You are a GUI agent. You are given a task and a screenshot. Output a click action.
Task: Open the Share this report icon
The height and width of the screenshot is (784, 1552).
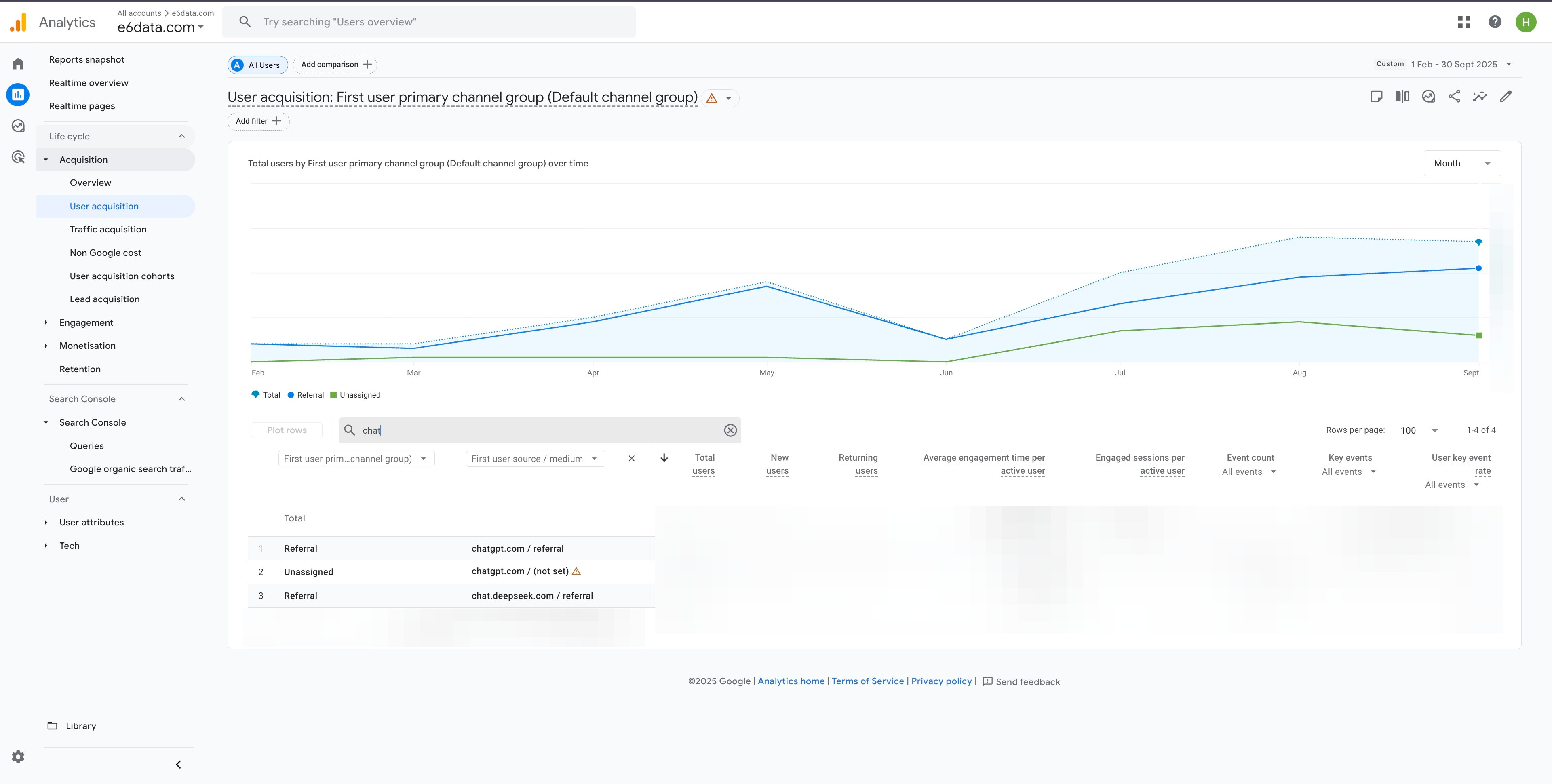click(x=1454, y=97)
